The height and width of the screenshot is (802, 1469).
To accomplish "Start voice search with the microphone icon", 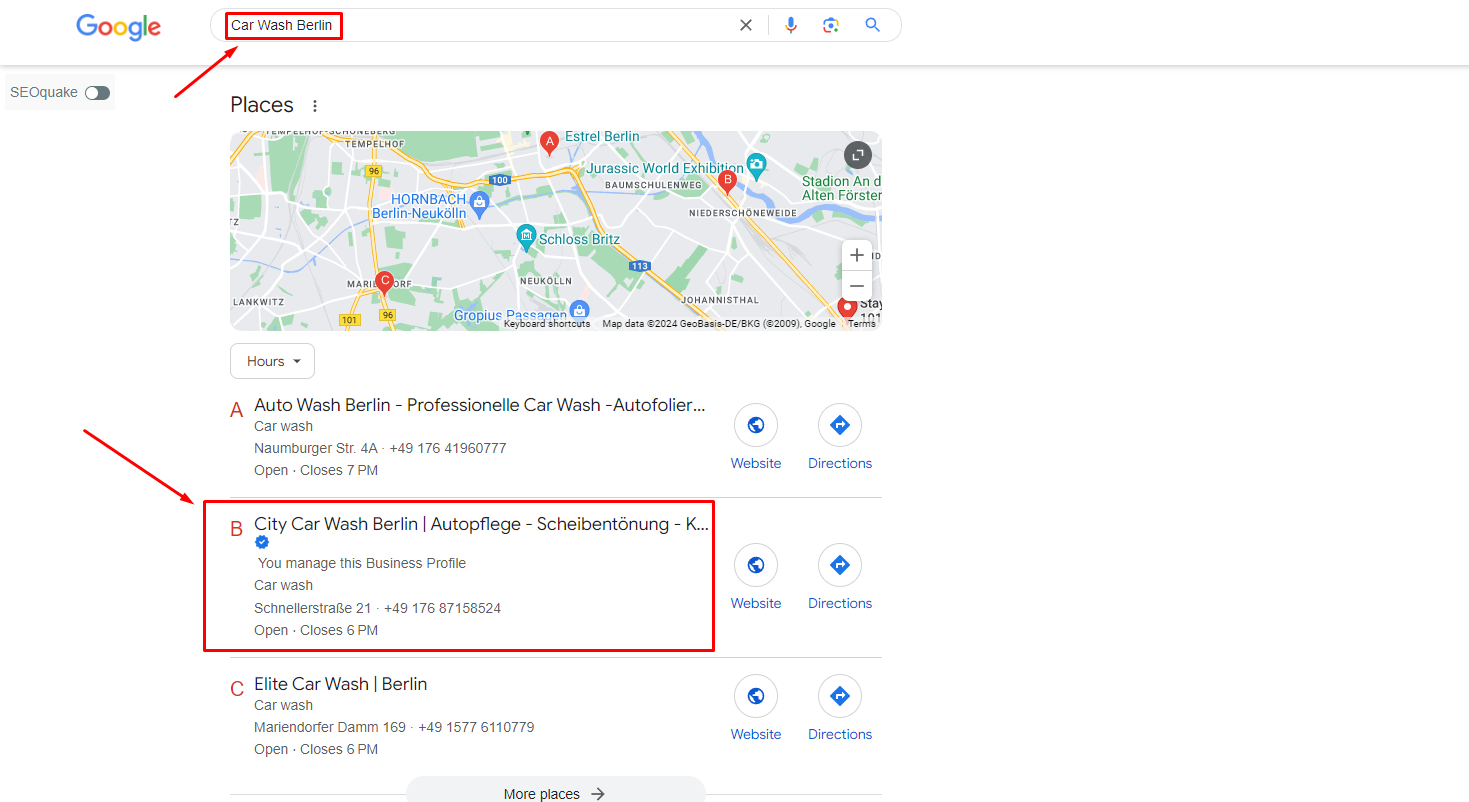I will 791,25.
